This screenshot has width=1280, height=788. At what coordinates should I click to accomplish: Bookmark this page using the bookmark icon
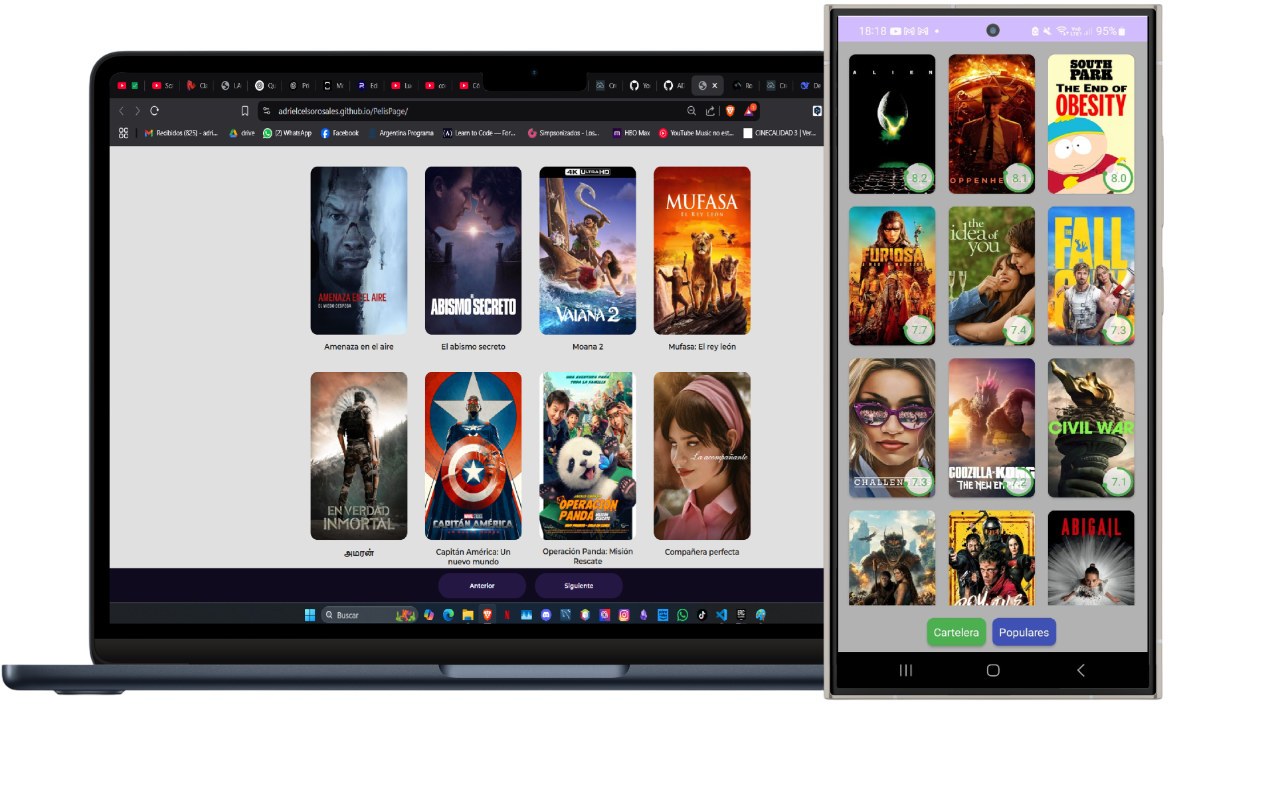click(245, 111)
